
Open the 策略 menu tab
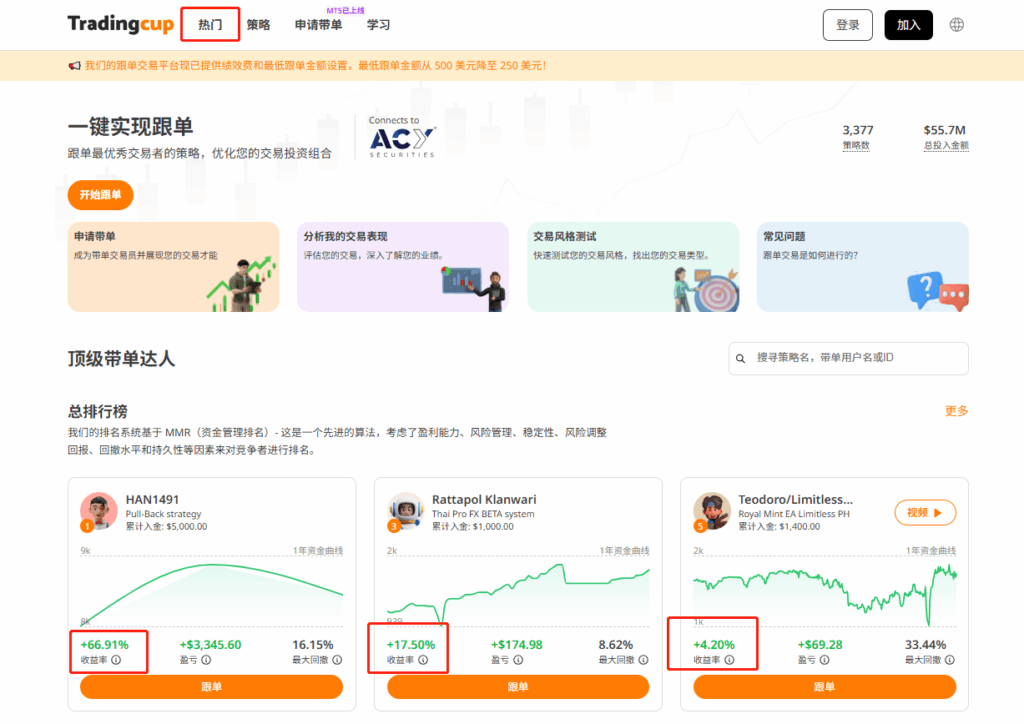[x=258, y=25]
